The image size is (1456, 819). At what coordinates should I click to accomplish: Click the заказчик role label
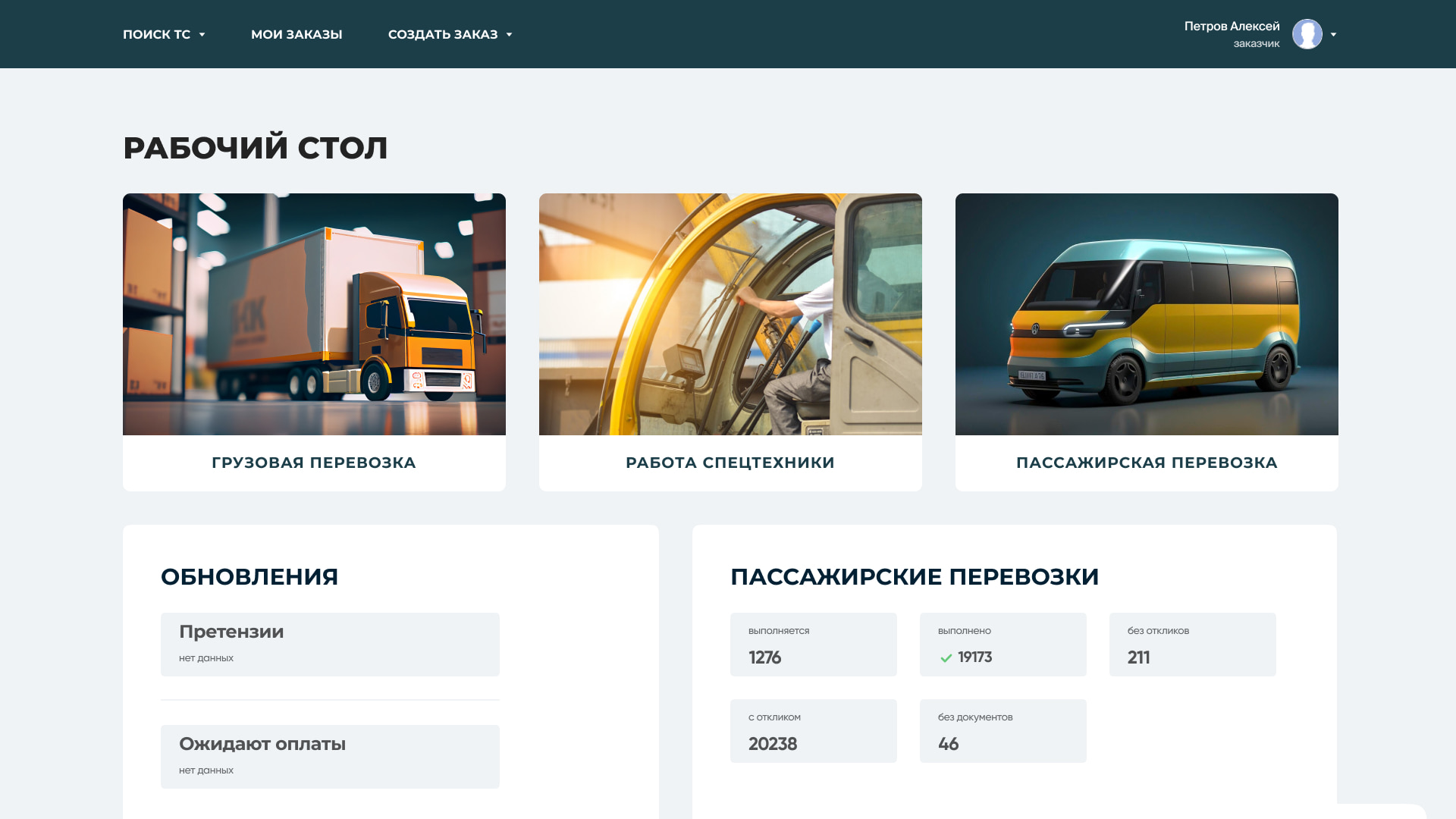coord(1257,43)
